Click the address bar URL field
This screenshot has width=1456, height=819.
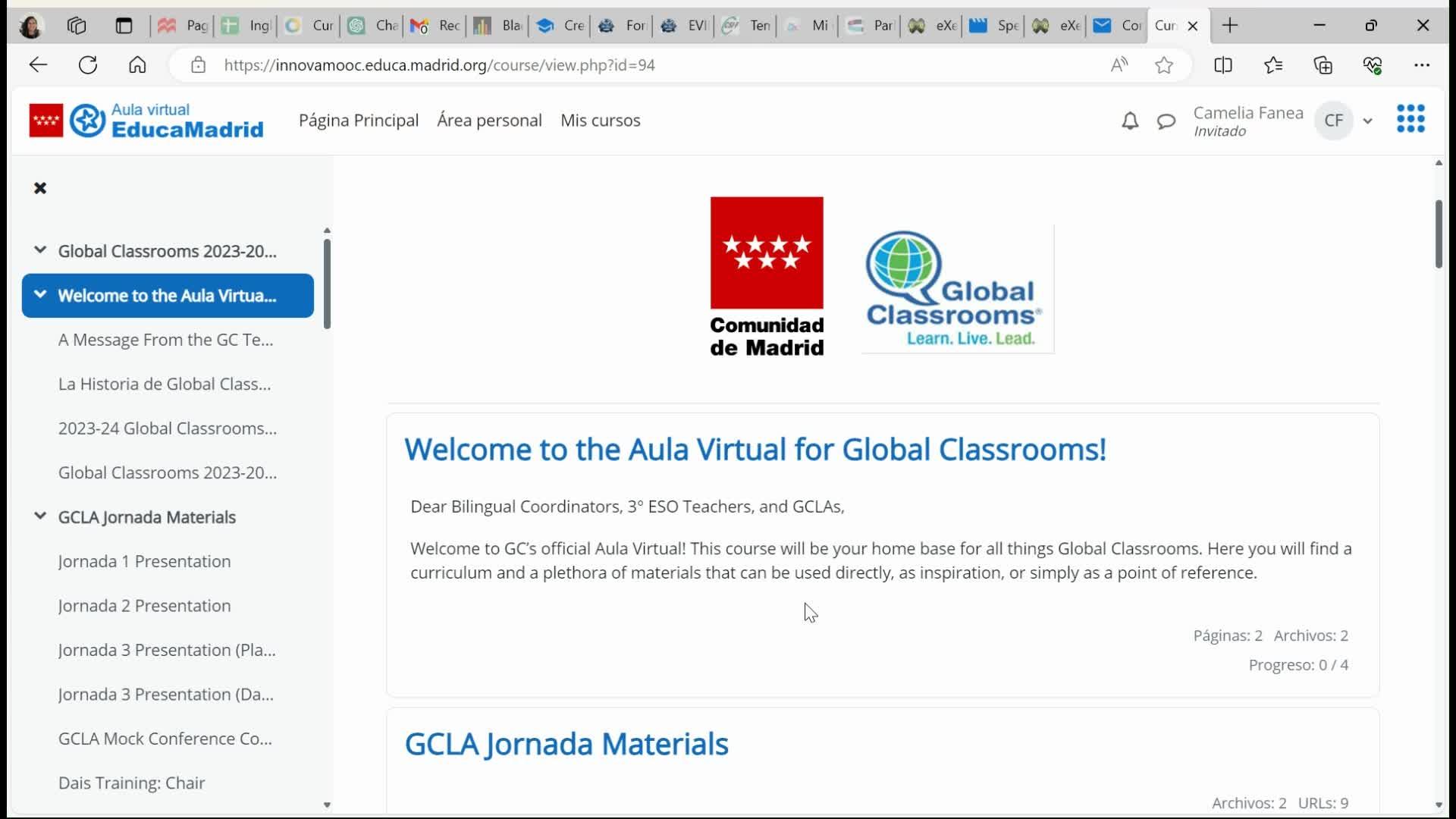pos(440,65)
